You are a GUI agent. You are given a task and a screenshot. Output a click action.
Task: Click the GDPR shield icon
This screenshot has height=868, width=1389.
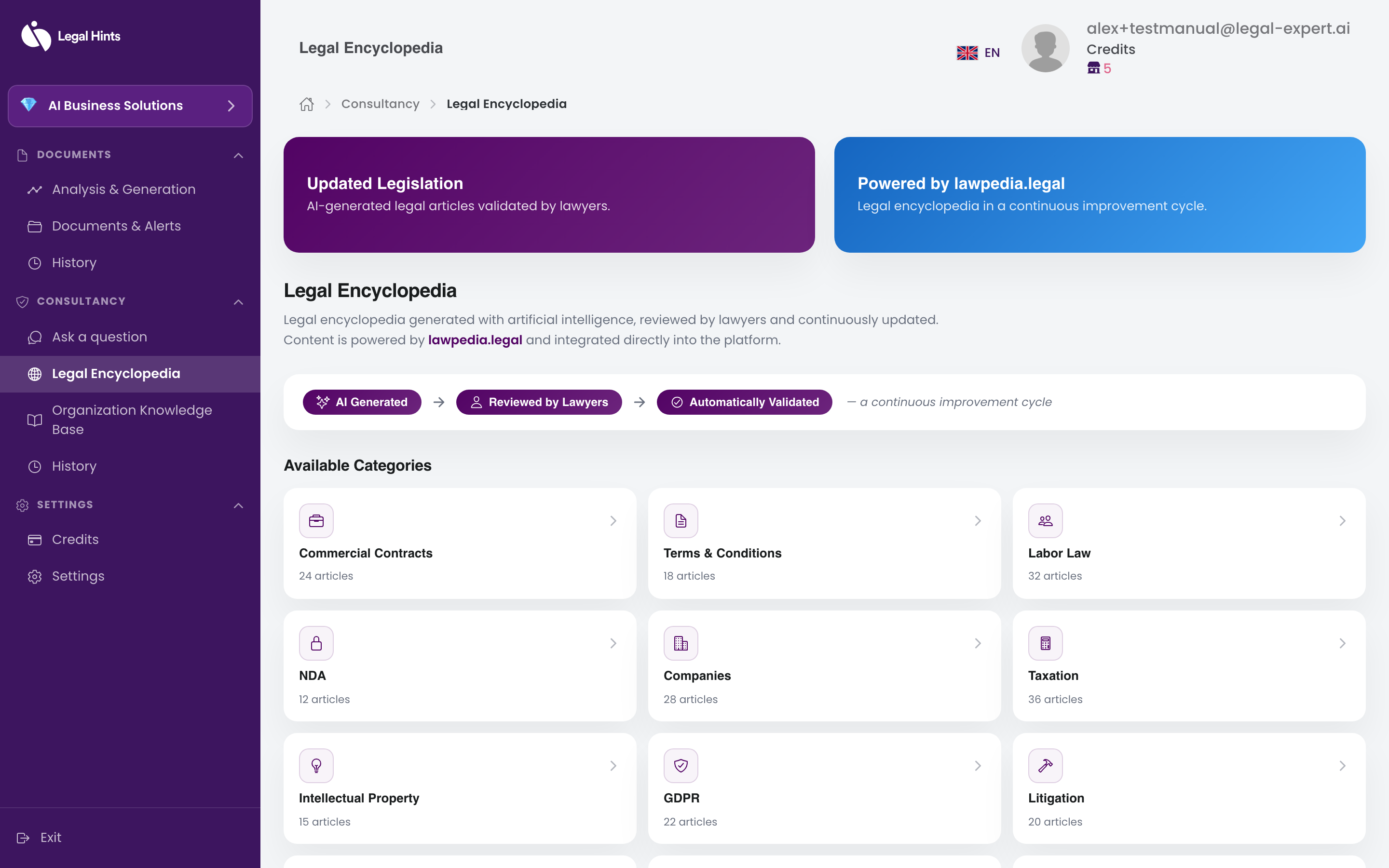[681, 765]
